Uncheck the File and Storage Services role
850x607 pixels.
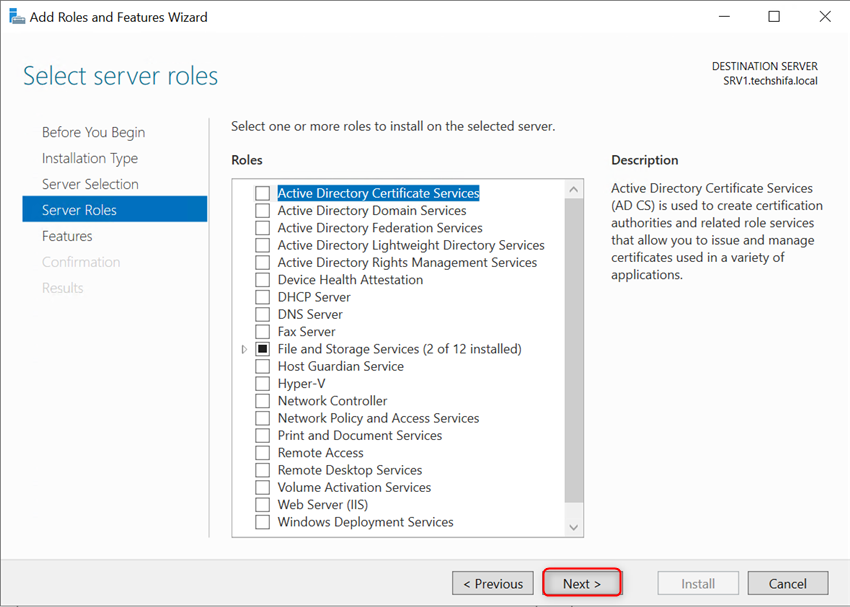coord(264,348)
